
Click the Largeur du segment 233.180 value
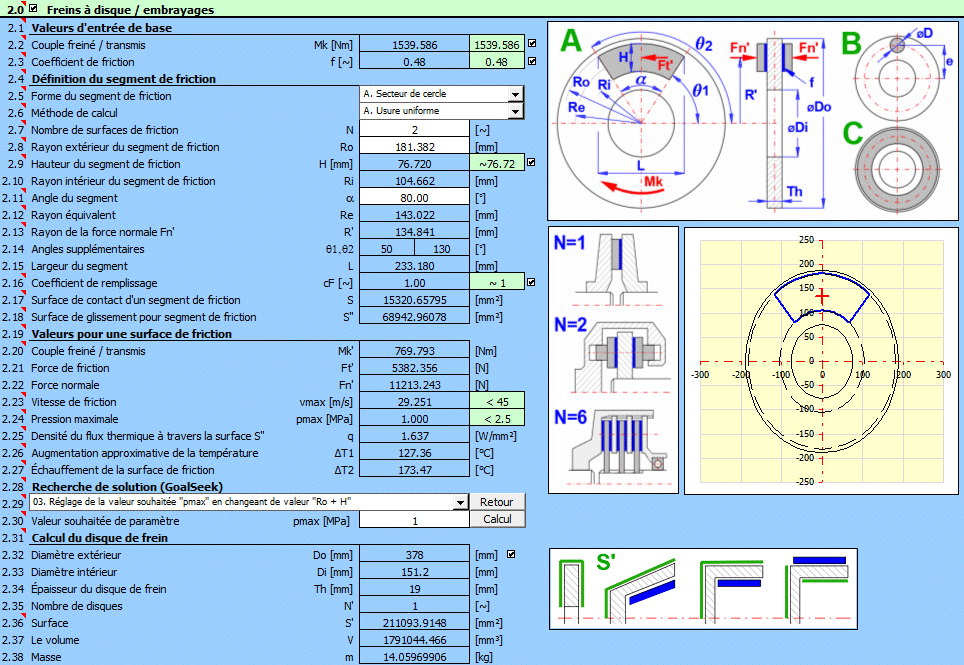(x=414, y=266)
